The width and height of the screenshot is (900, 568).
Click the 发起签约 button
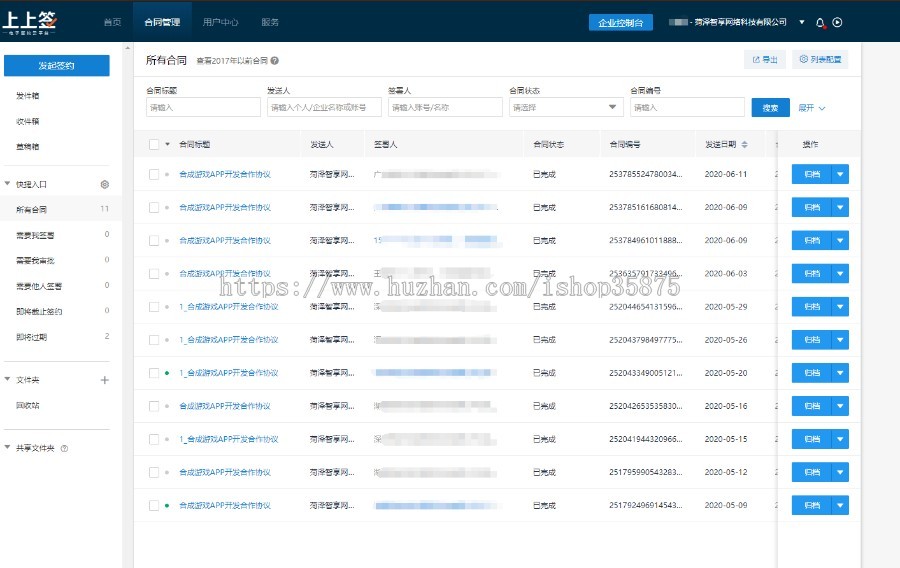(57, 65)
